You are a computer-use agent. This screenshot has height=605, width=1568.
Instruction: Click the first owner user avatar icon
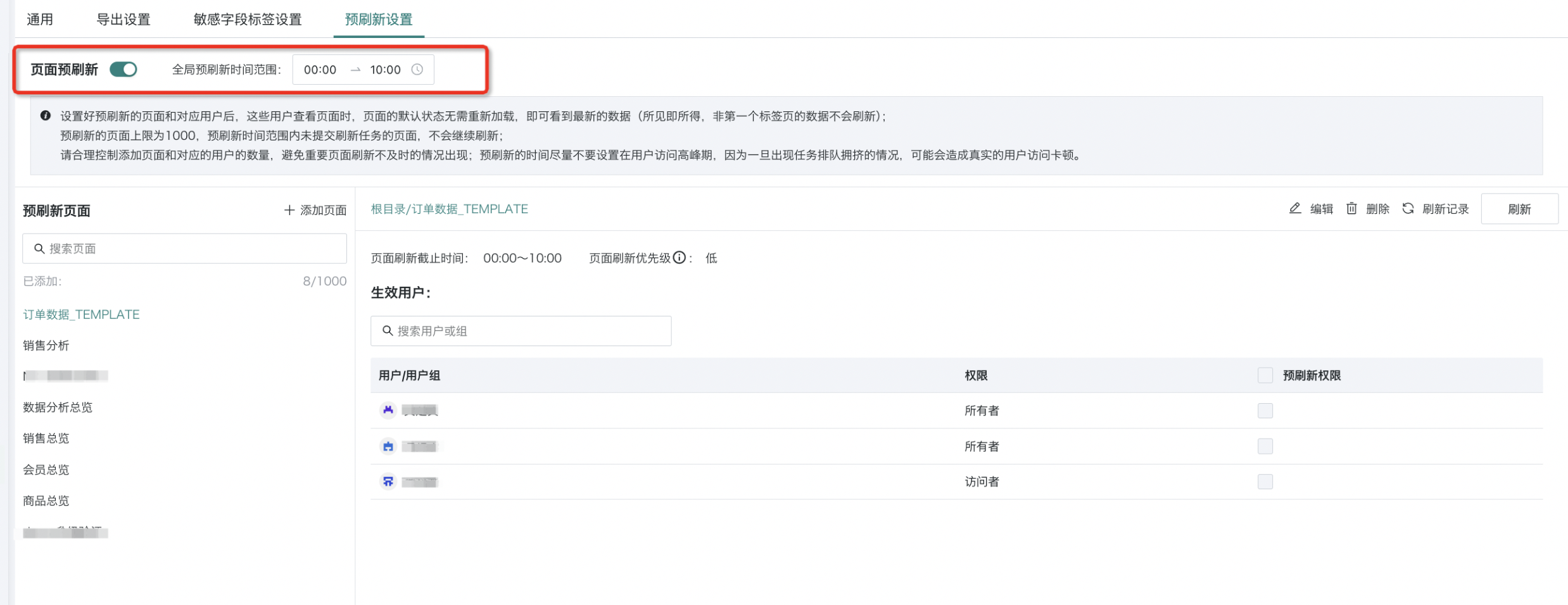pos(388,410)
